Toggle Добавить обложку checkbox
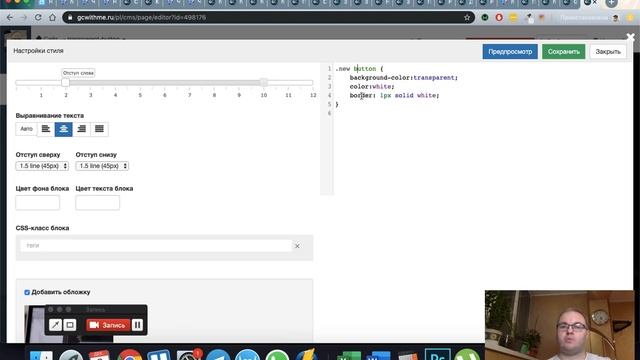 click(27, 292)
